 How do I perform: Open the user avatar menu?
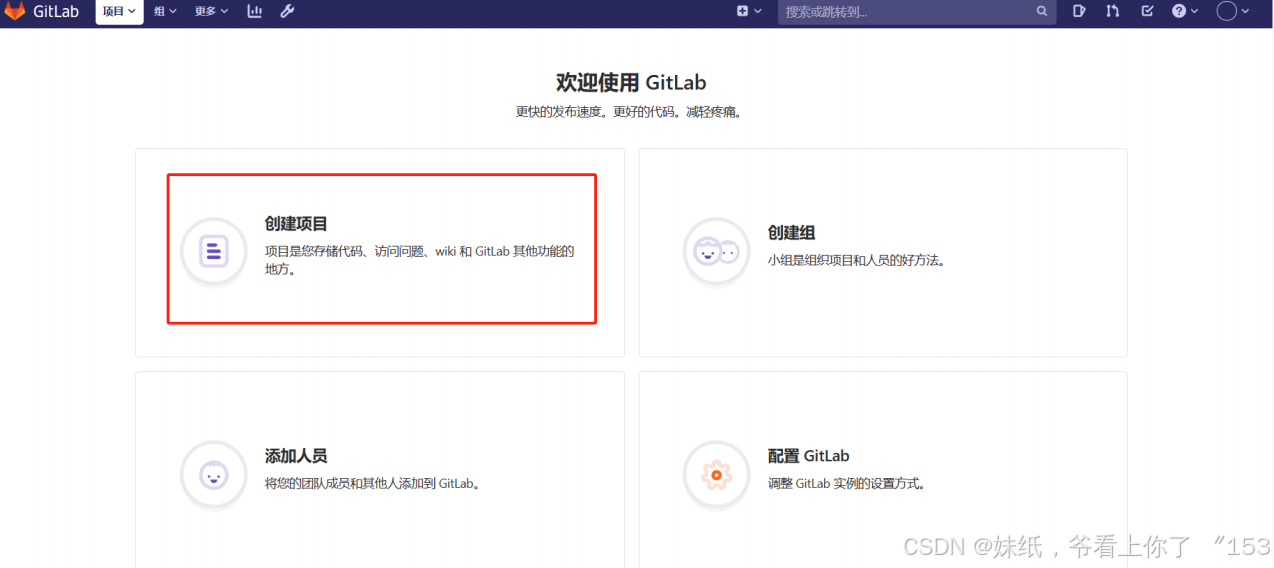point(1233,11)
